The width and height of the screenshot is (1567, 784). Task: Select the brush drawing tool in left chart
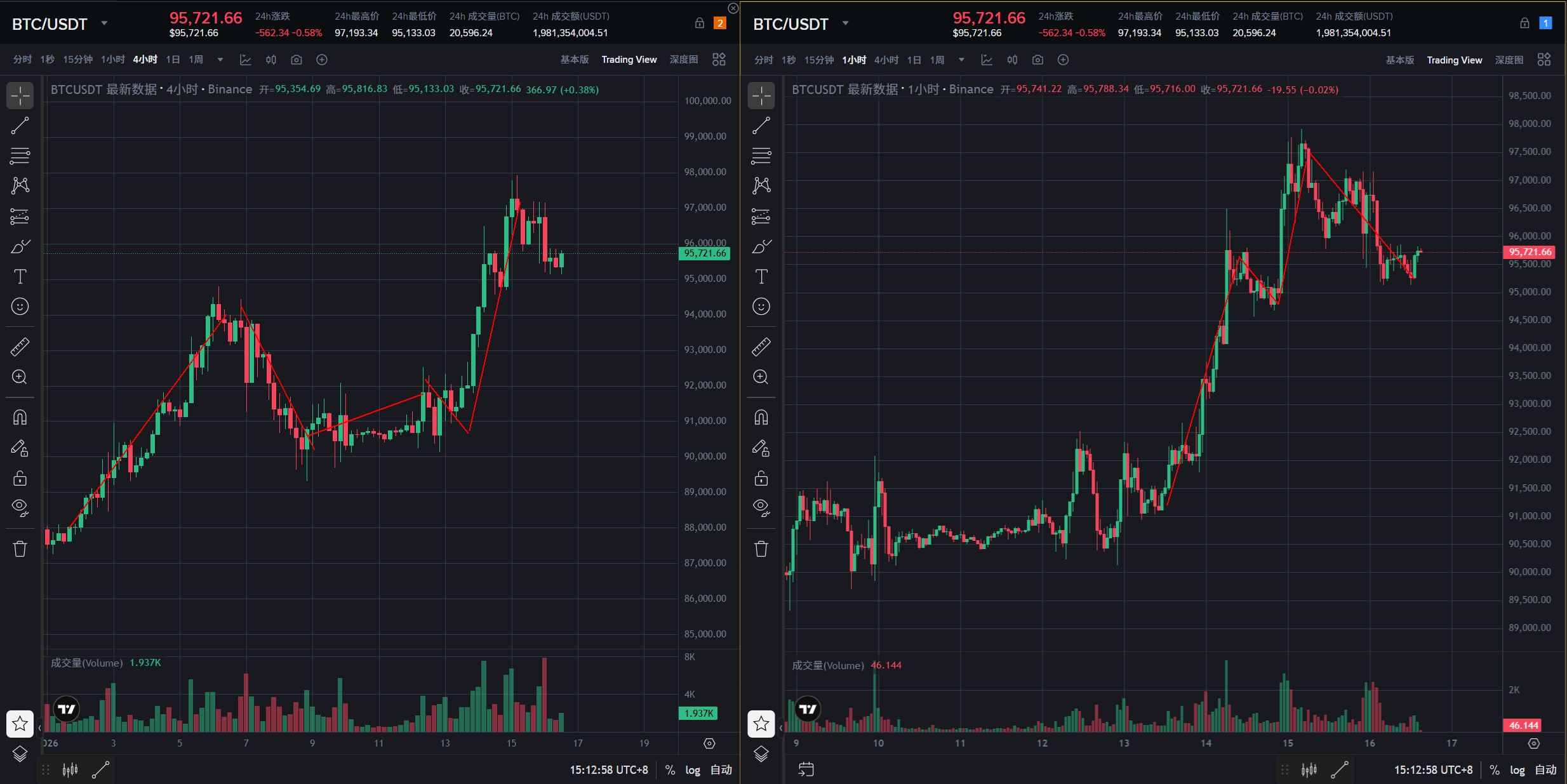pyautogui.click(x=20, y=246)
